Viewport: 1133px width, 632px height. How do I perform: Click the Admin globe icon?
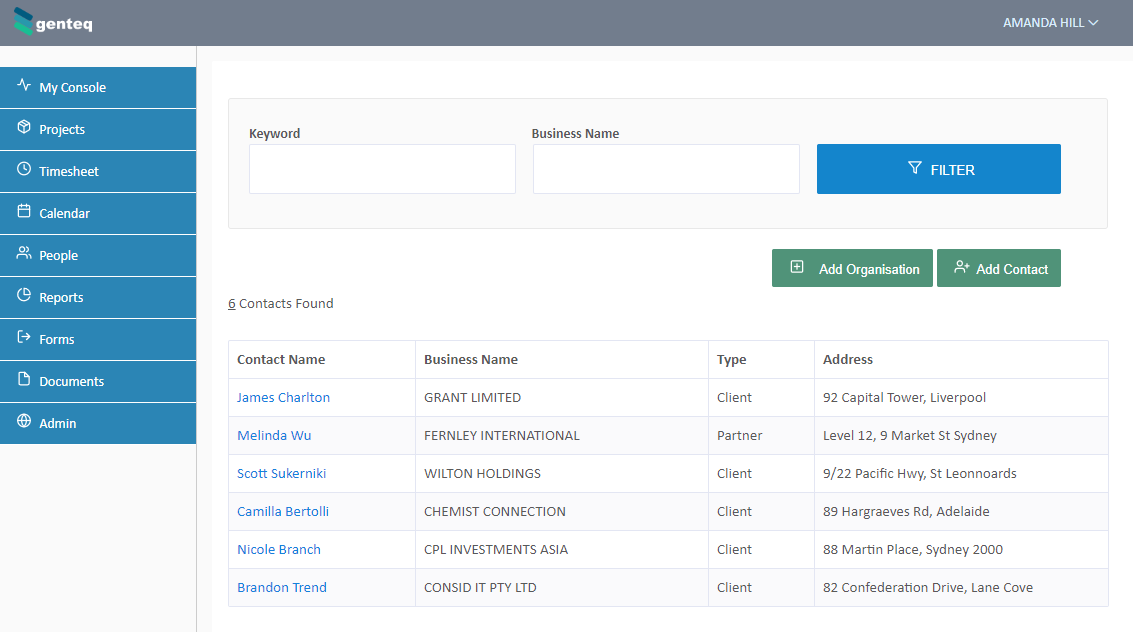coord(24,420)
